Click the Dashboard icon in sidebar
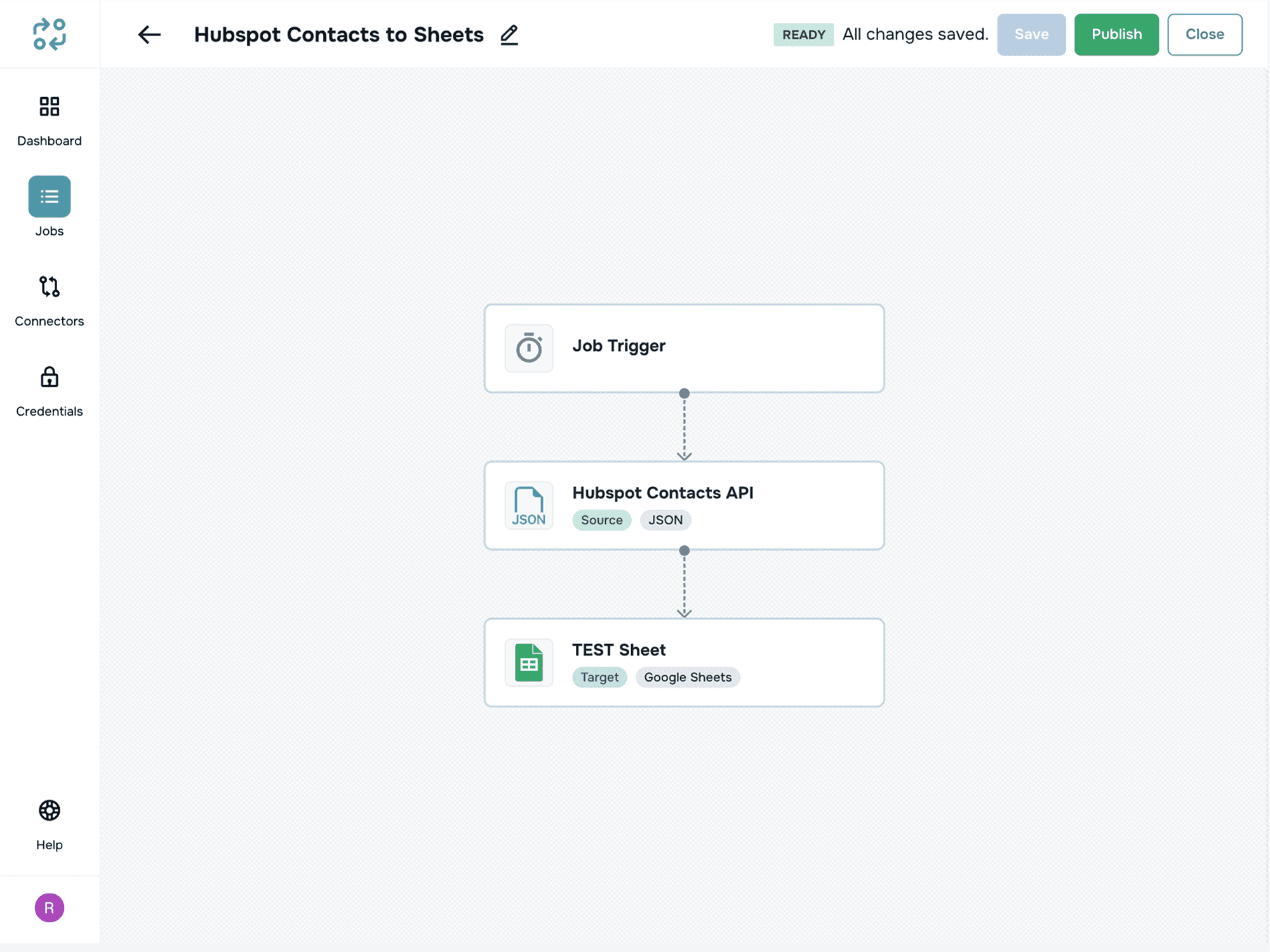The width and height of the screenshot is (1270, 952). [49, 107]
